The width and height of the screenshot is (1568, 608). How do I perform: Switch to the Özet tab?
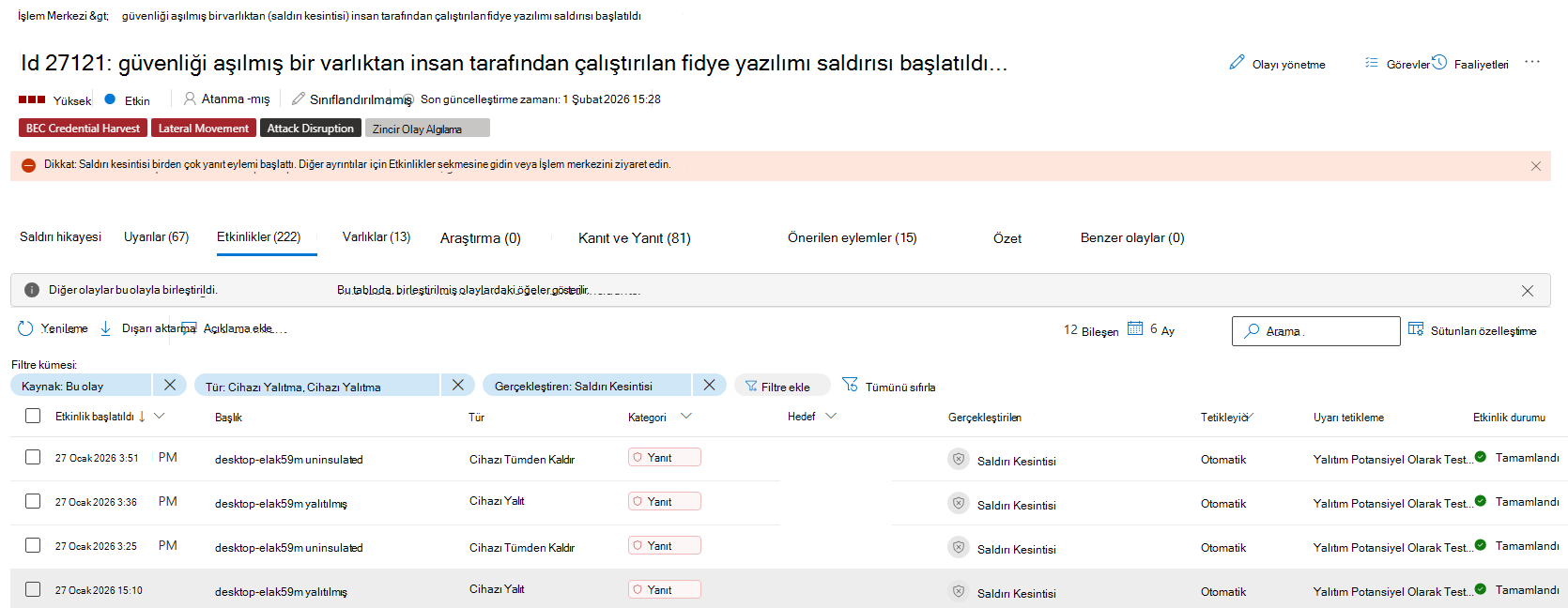pos(1007,238)
